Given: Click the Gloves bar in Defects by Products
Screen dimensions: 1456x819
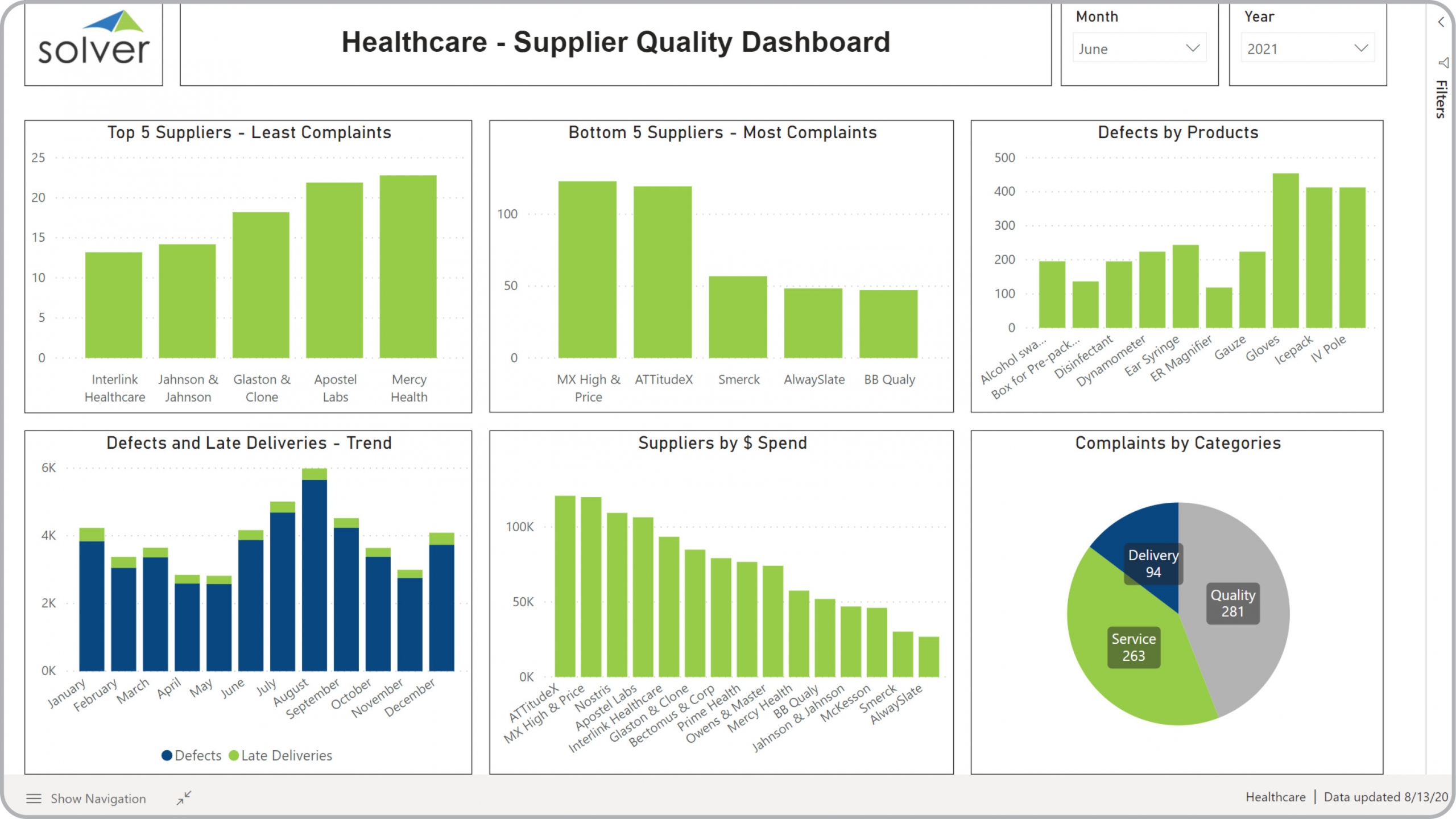Looking at the screenshot, I should (1285, 250).
